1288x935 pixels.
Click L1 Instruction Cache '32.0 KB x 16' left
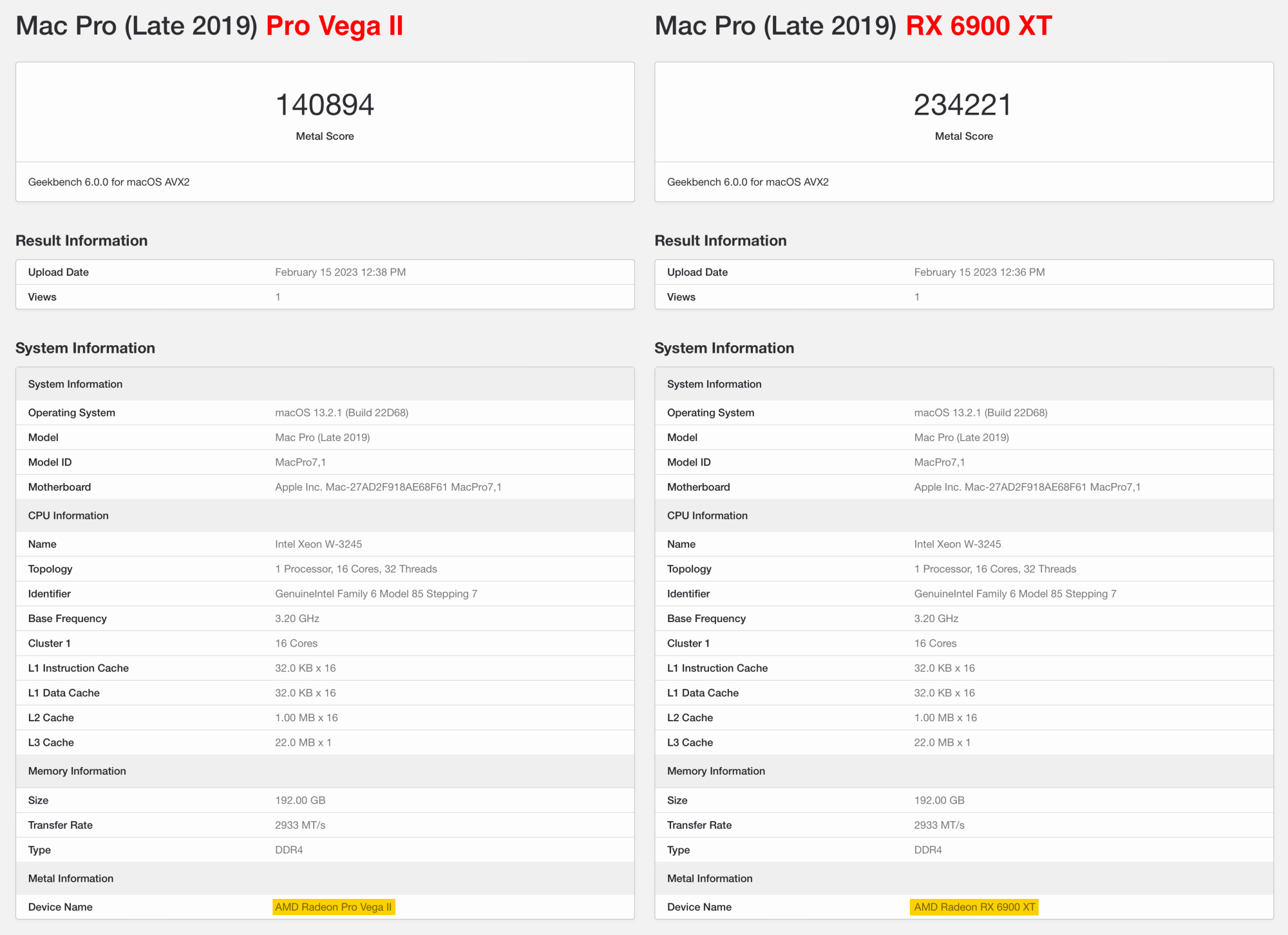pyautogui.click(x=305, y=668)
